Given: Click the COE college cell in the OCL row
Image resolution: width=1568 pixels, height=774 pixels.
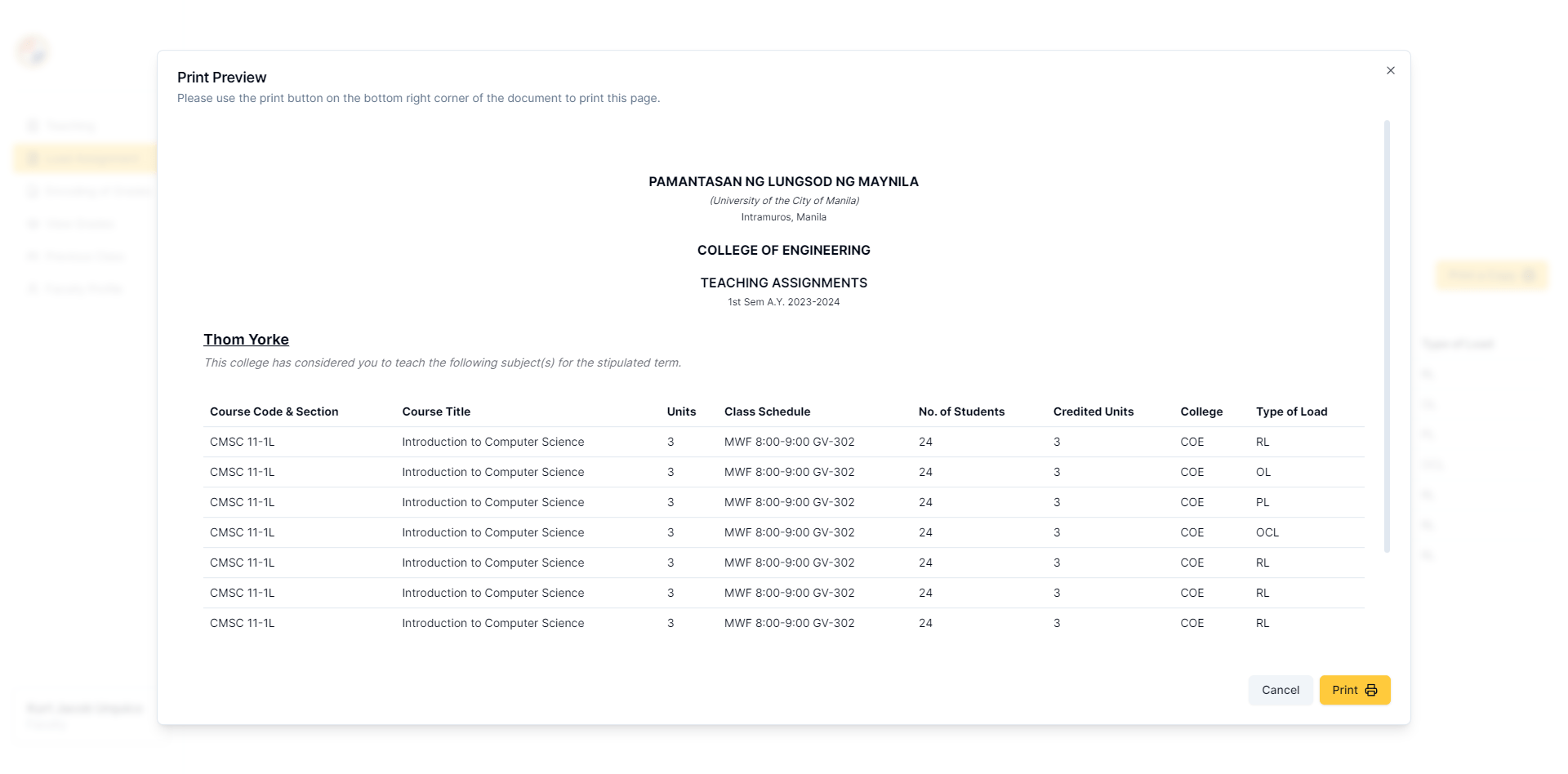Looking at the screenshot, I should [x=1192, y=532].
